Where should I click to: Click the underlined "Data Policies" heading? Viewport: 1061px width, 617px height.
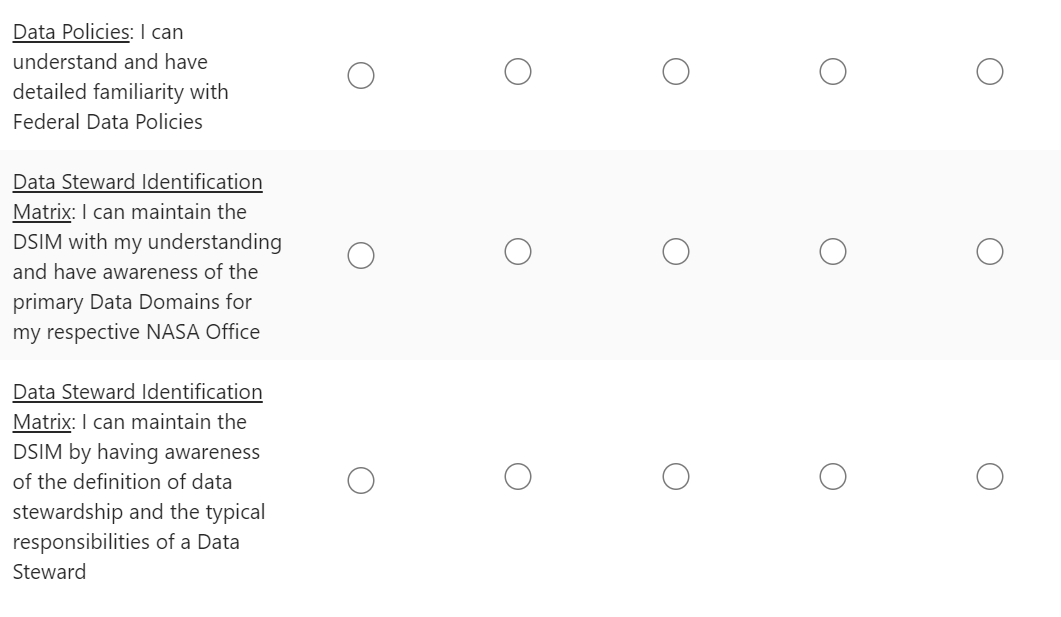point(71,32)
